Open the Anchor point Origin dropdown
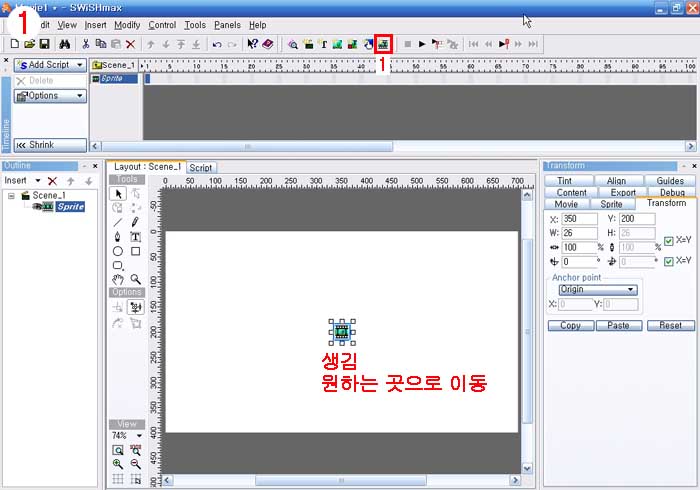The width and height of the screenshot is (700, 490). click(x=598, y=290)
